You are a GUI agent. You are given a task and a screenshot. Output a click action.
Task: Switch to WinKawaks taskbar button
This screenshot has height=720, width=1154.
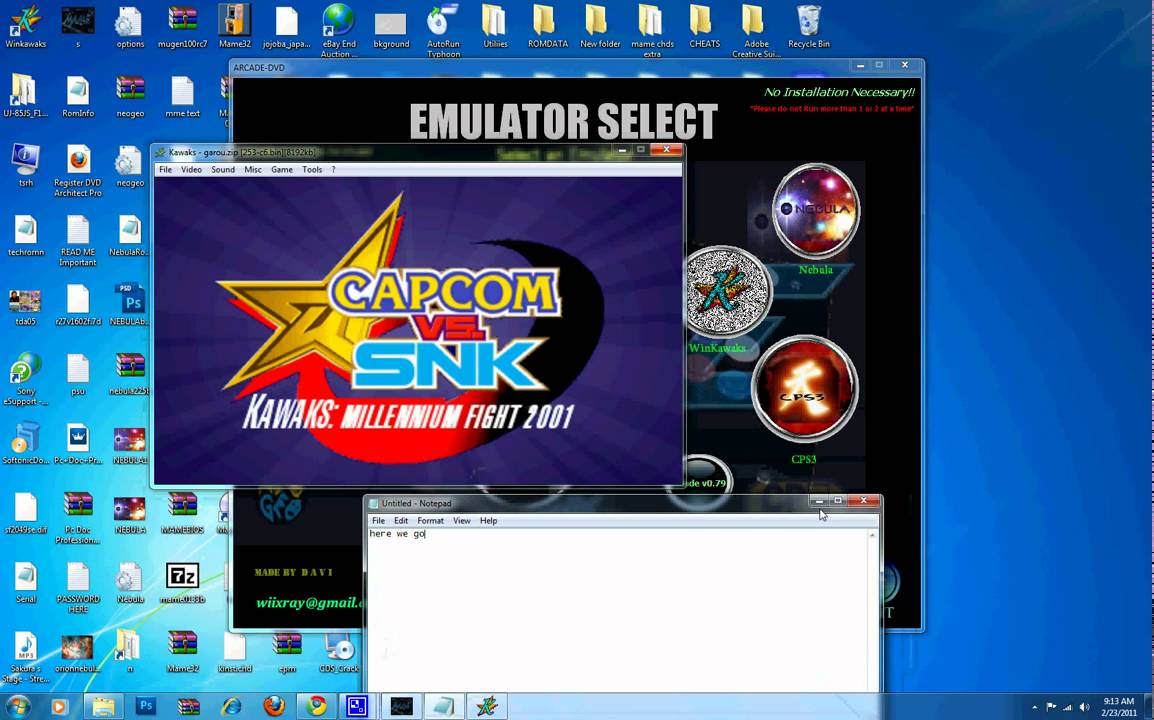486,706
